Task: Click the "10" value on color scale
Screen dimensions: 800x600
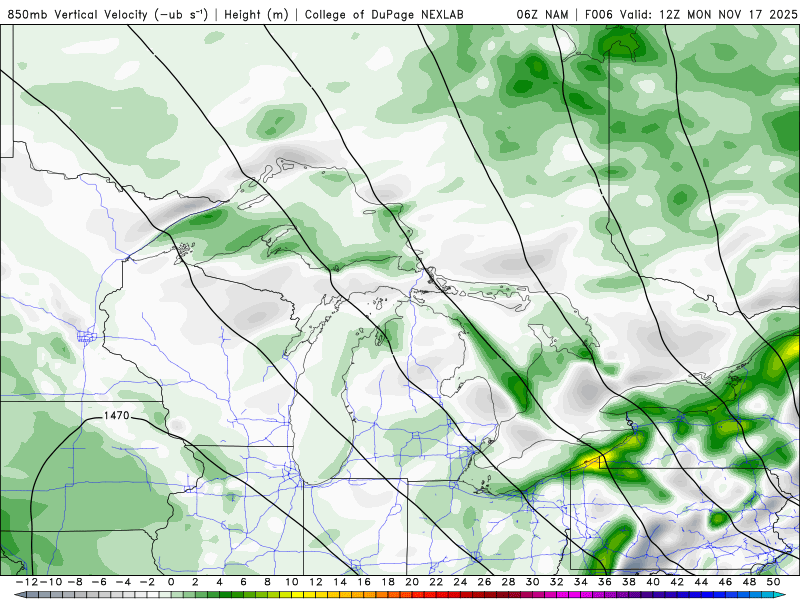Action: pyautogui.click(x=291, y=582)
